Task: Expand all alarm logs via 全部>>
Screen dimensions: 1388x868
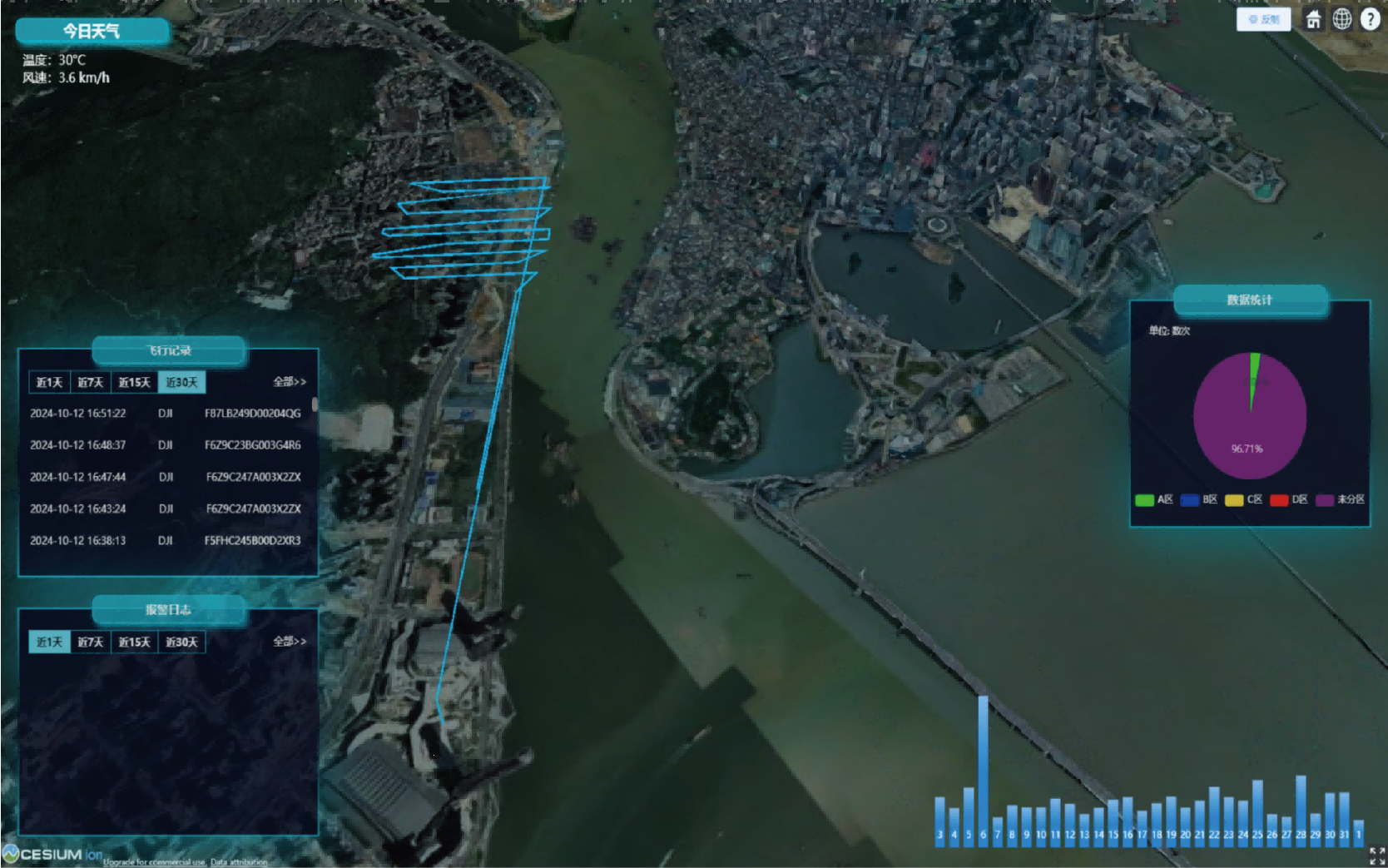Action: click(290, 642)
